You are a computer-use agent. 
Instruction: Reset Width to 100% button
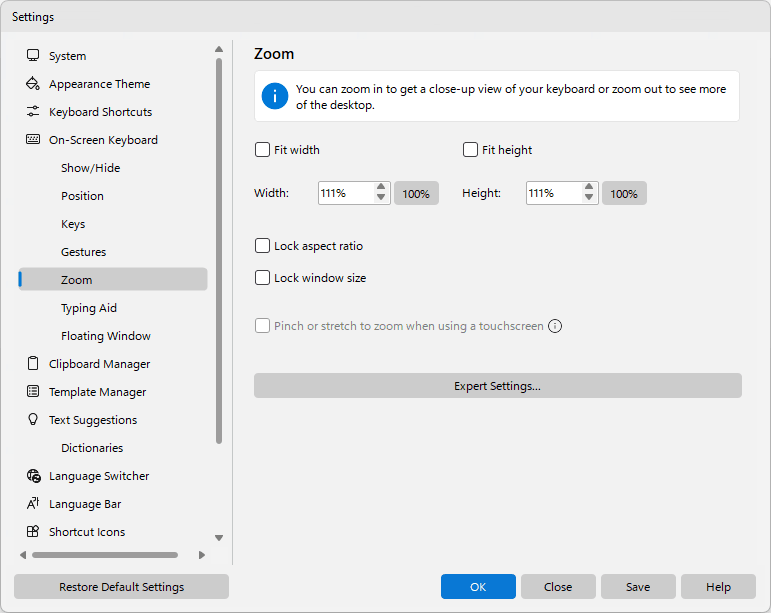tap(416, 193)
